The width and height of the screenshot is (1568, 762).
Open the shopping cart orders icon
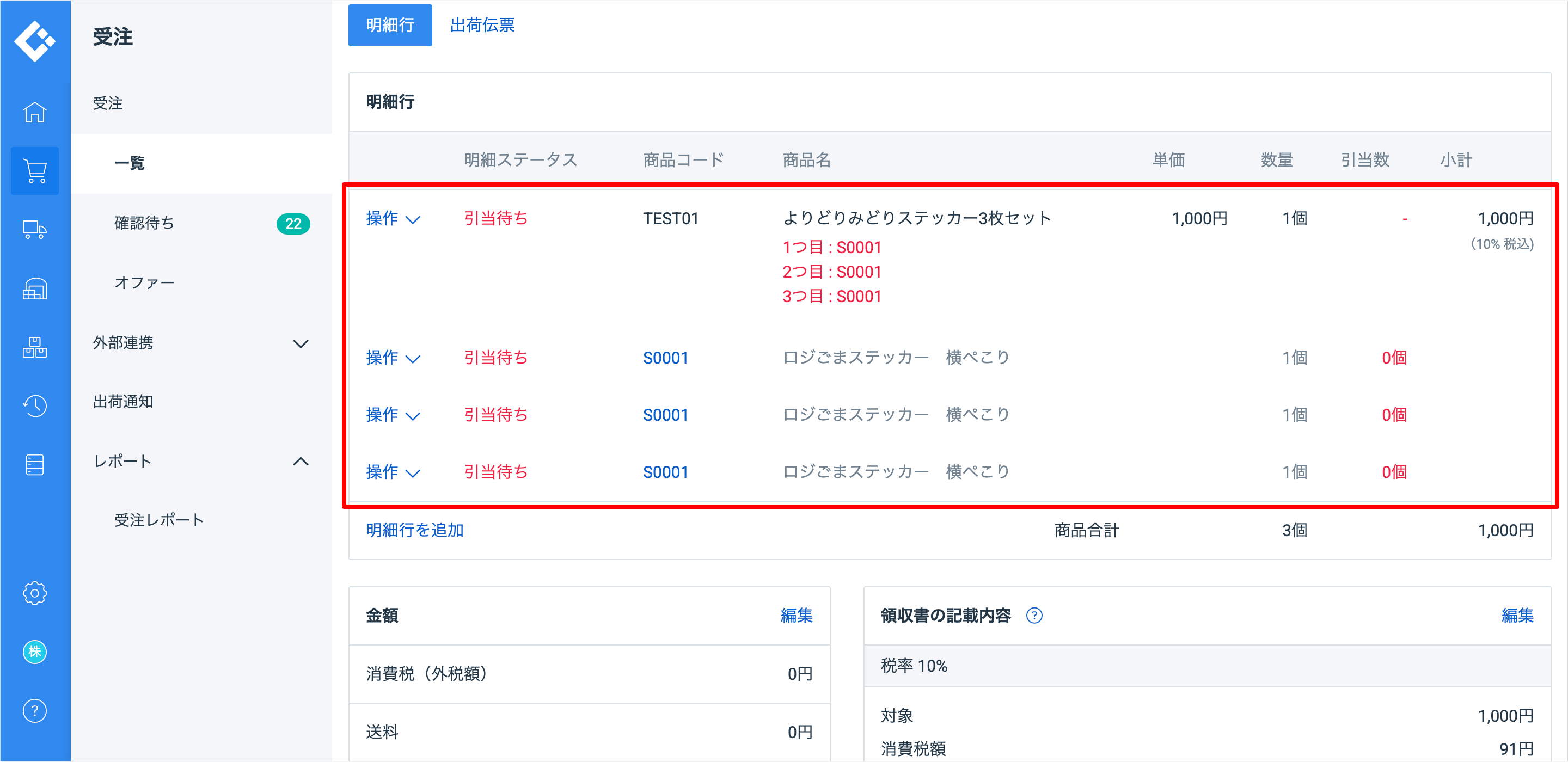click(35, 171)
